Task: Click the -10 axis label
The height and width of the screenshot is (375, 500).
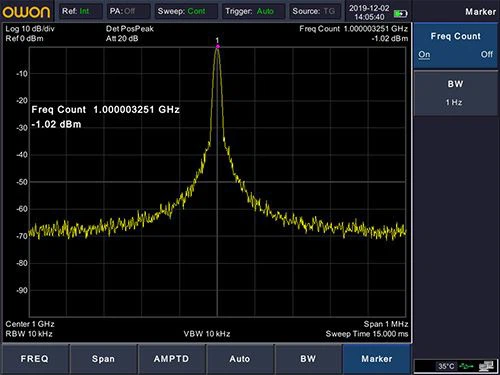Action: 22,74
